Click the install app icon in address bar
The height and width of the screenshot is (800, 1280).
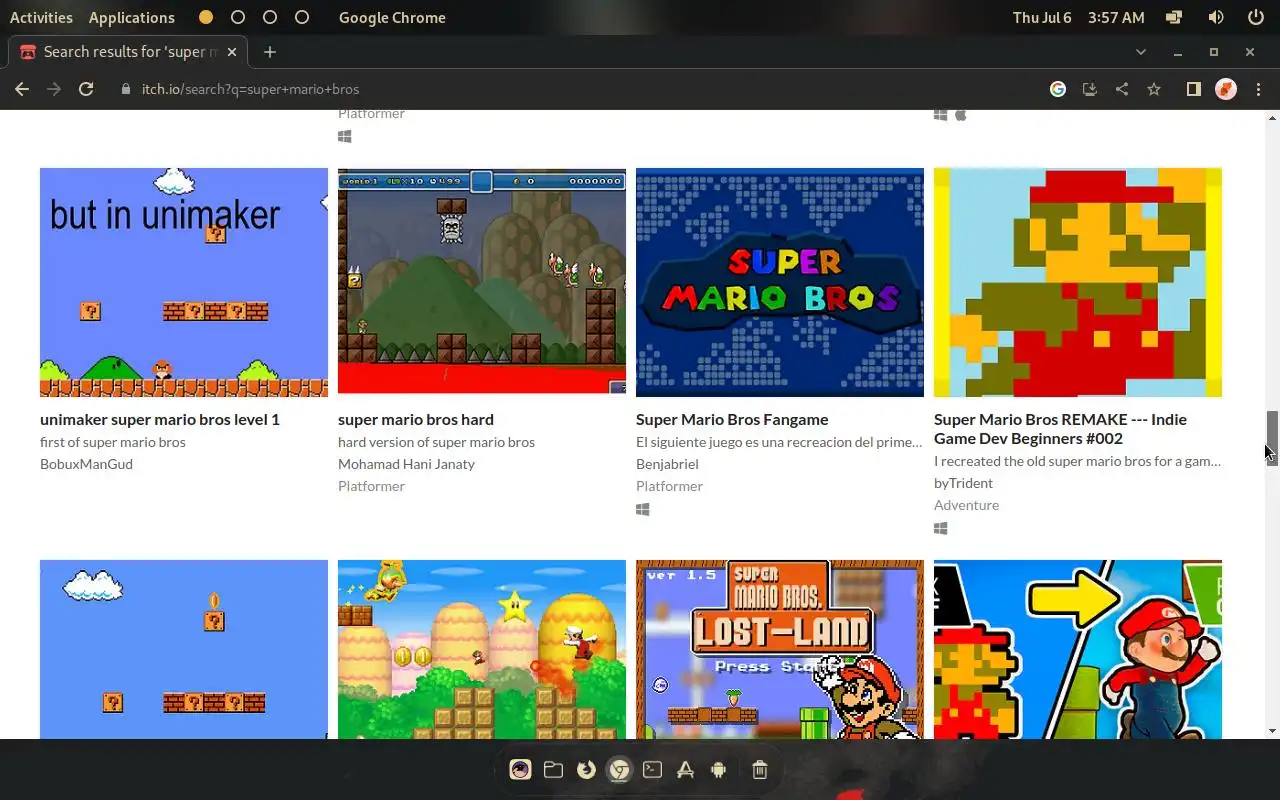1090,89
